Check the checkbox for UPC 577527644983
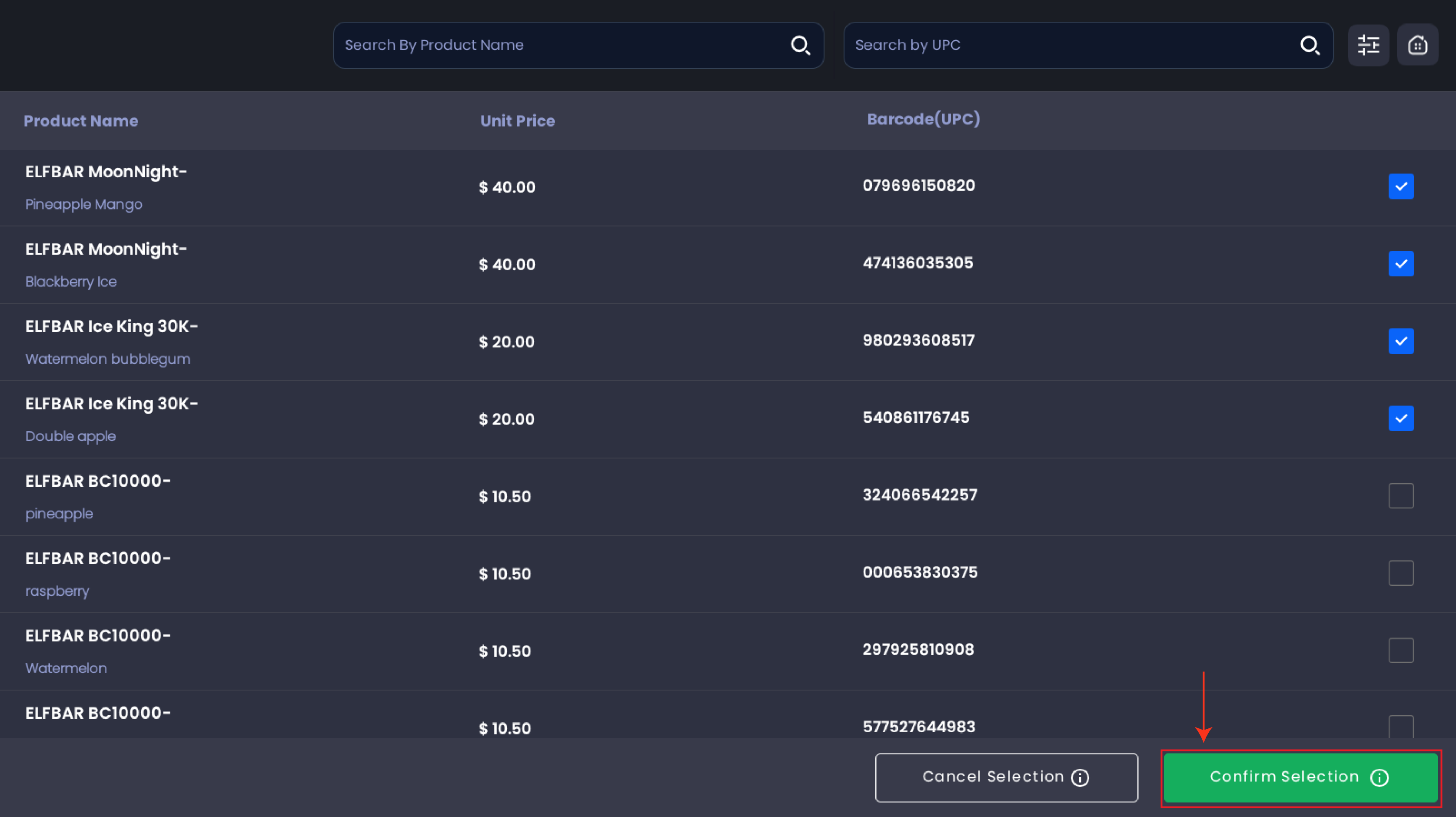This screenshot has height=817, width=1456. (1401, 727)
